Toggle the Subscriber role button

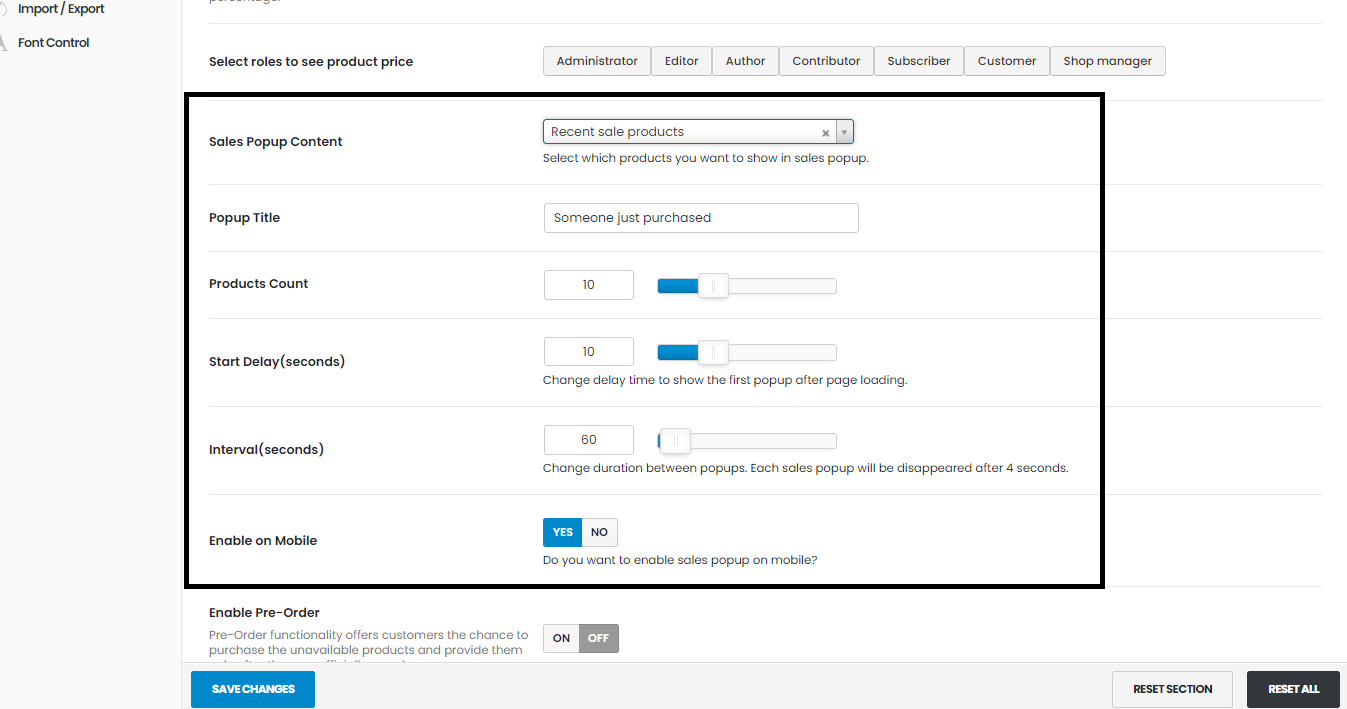coord(919,61)
